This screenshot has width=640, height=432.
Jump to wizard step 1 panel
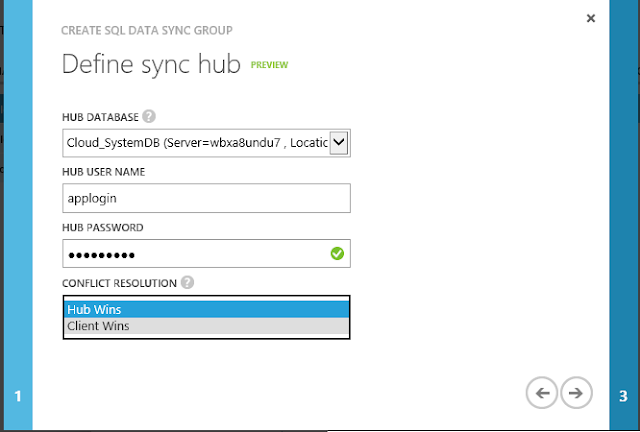(18, 216)
